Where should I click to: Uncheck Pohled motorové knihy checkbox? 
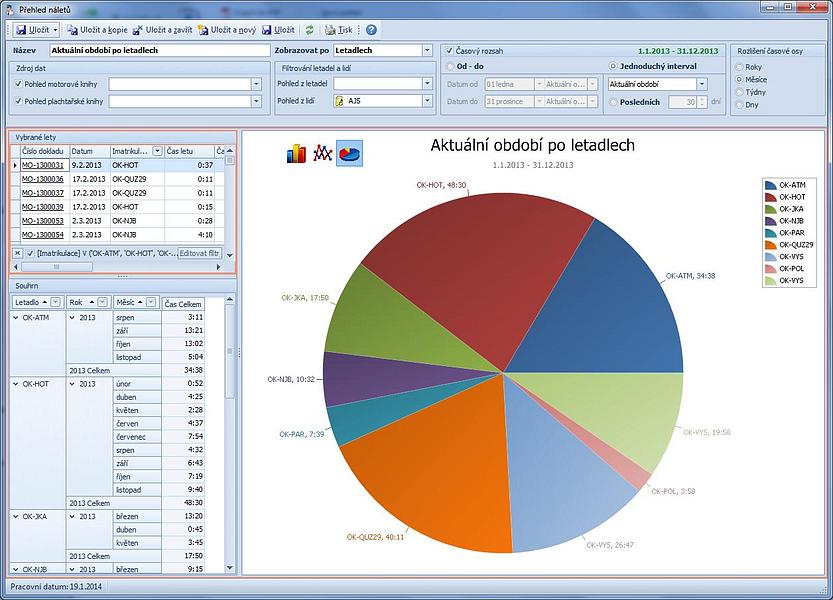[x=19, y=84]
